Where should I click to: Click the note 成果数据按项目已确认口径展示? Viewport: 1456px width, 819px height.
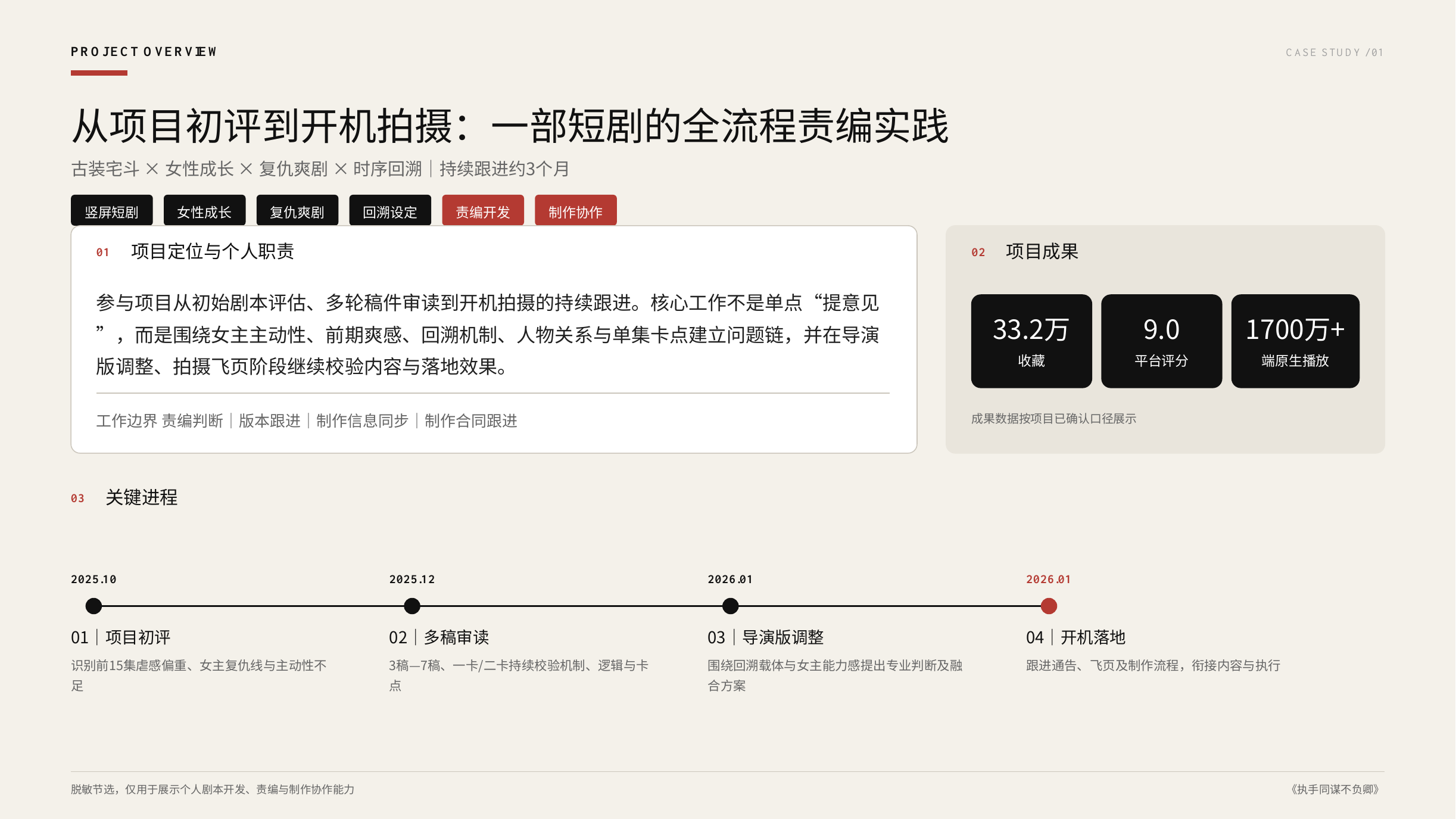click(x=1053, y=419)
